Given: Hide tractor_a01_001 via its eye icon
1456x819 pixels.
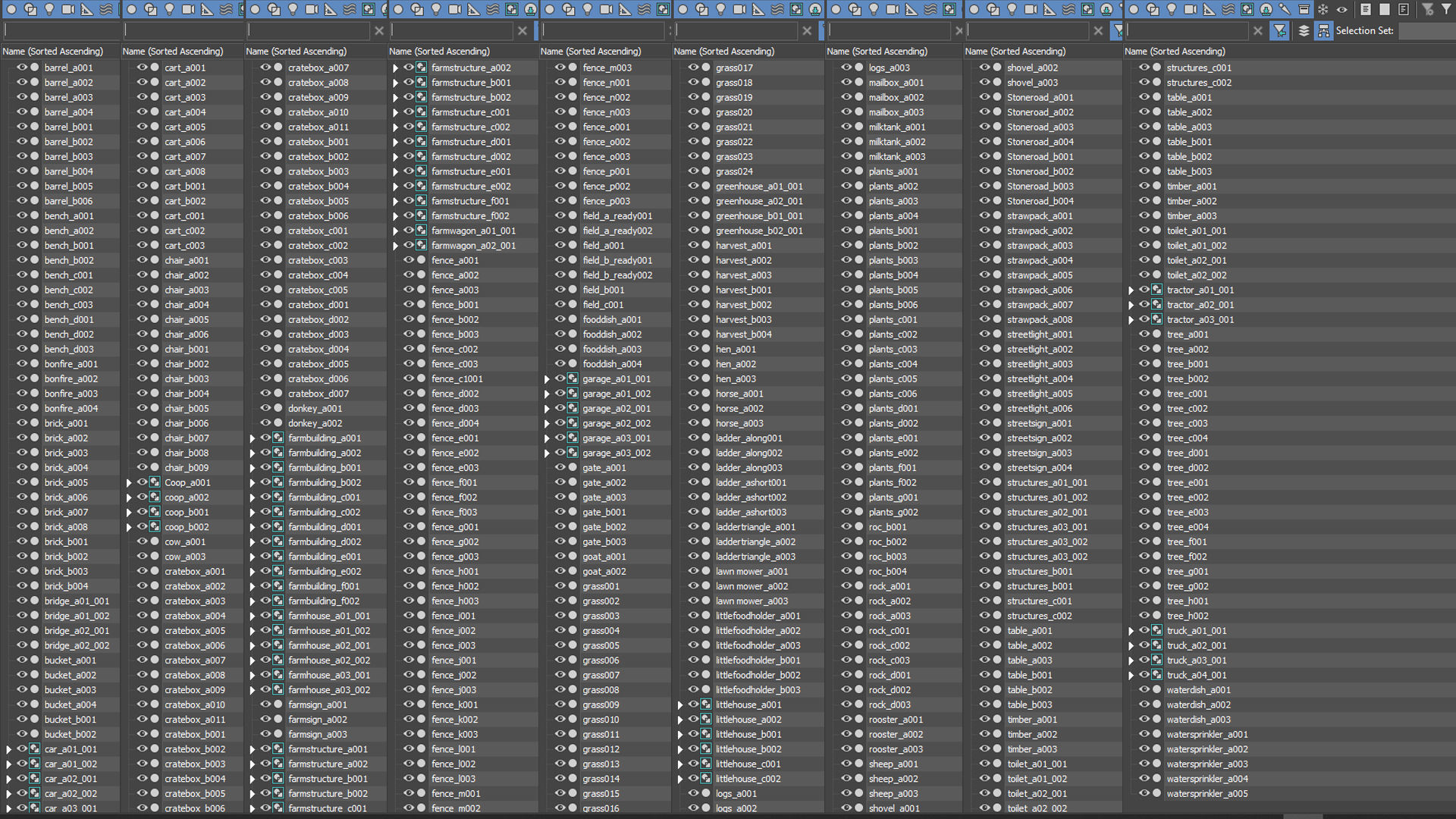Looking at the screenshot, I should point(1144,290).
